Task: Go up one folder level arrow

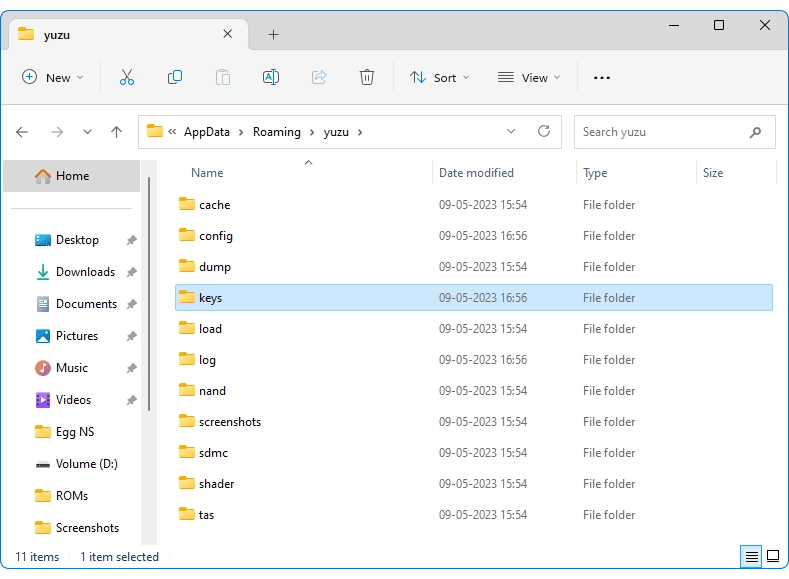Action: [116, 132]
